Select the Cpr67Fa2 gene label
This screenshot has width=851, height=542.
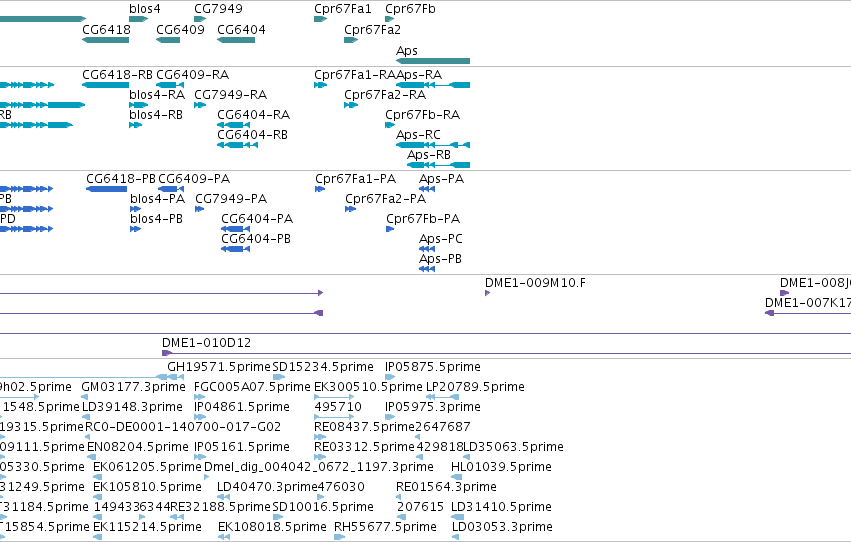point(372,29)
